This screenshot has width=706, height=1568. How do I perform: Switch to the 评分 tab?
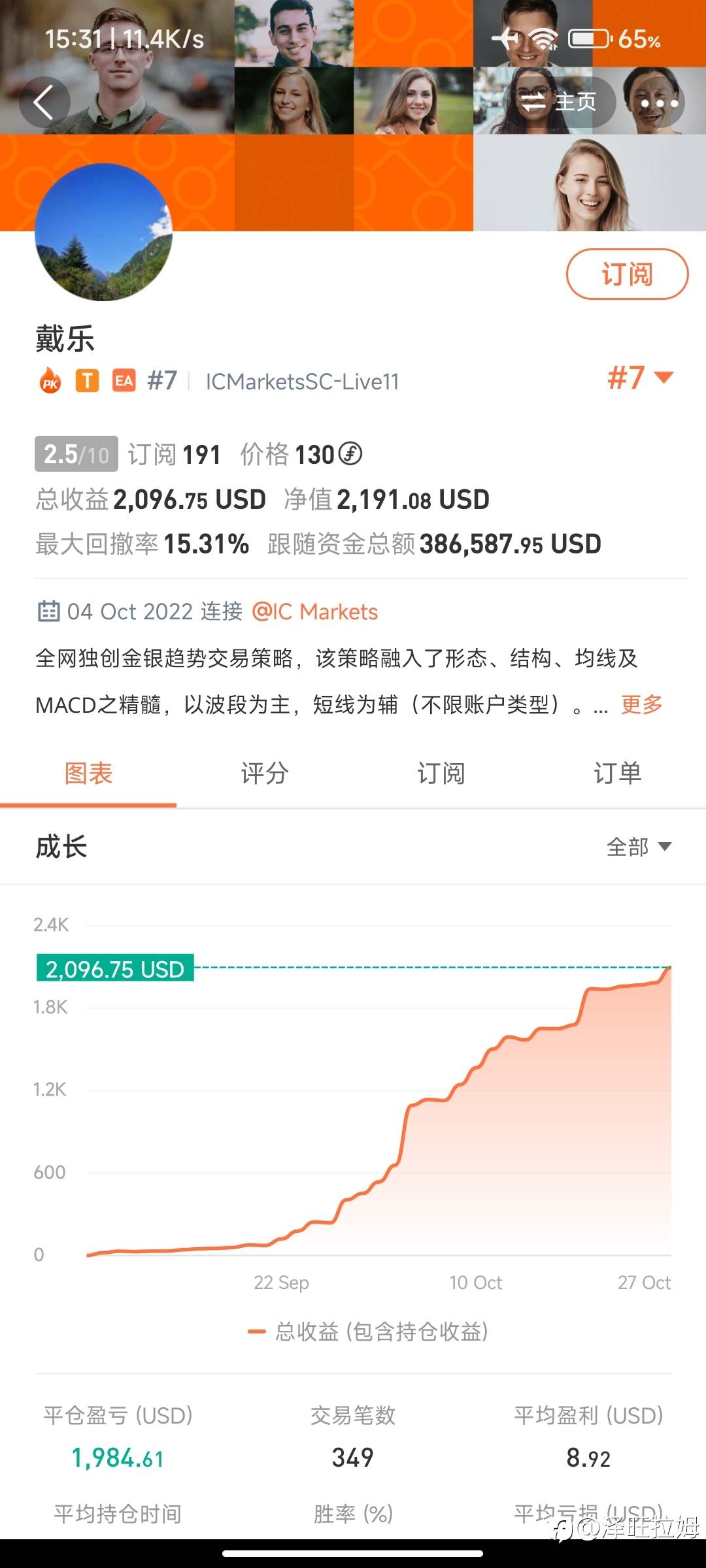(265, 774)
